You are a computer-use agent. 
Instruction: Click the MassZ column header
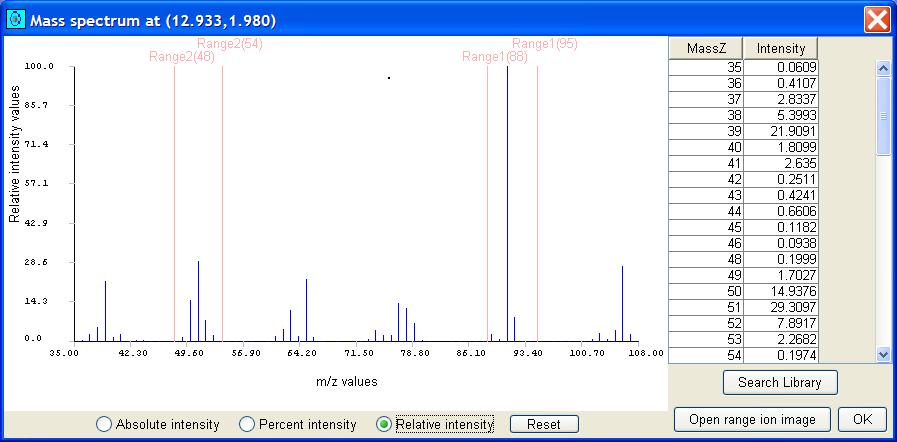click(x=707, y=48)
